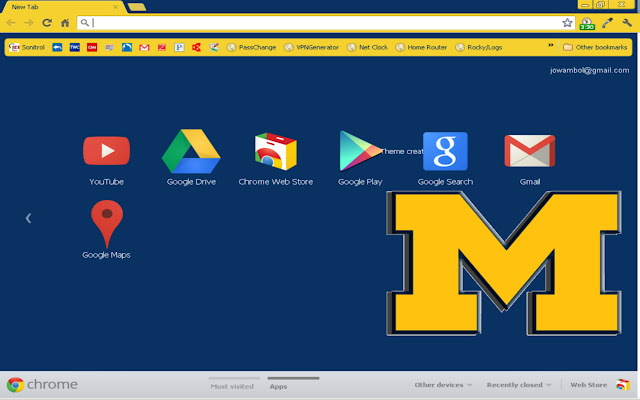Go back with the browser back arrow

11,23
